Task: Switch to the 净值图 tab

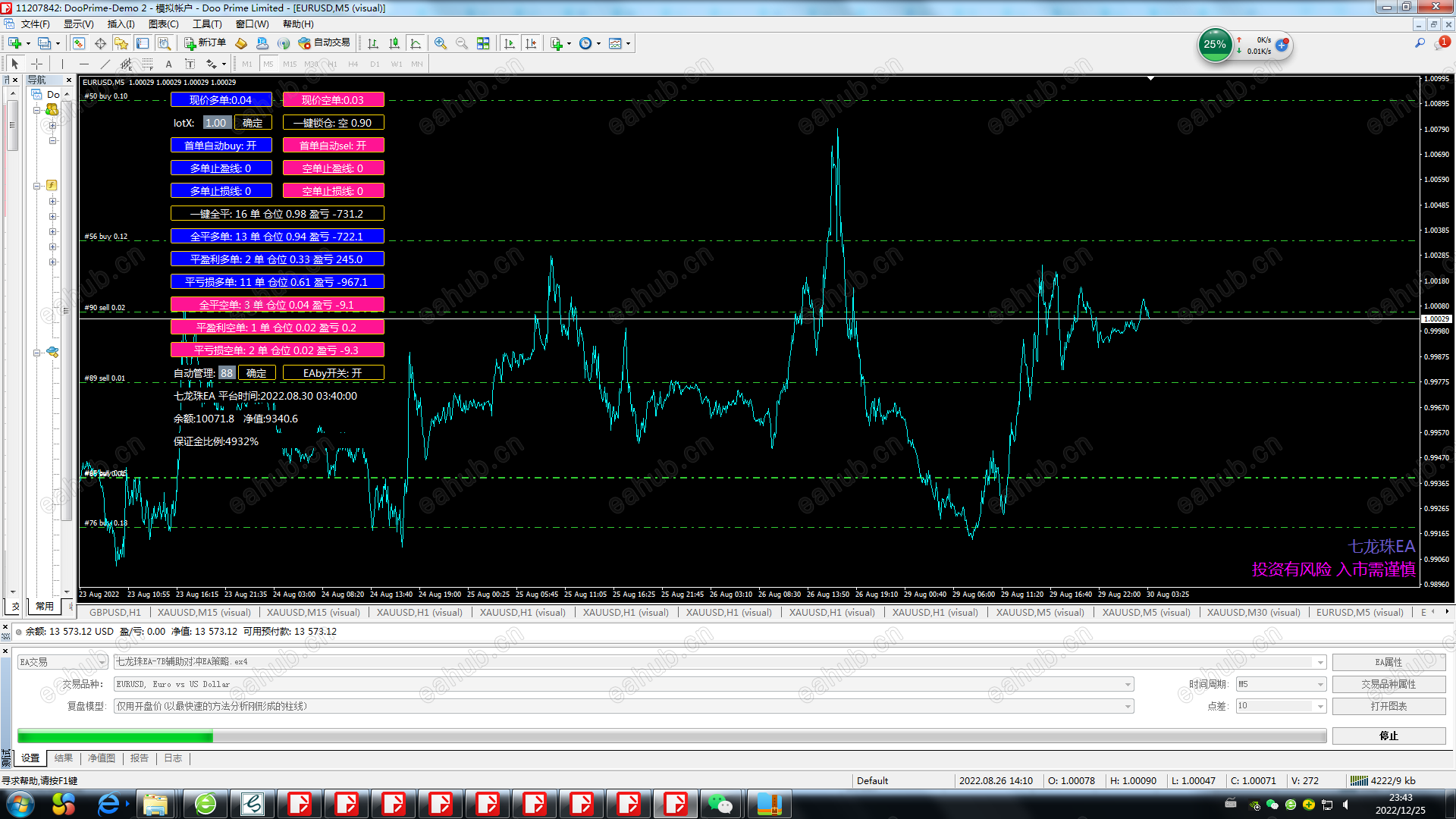Action: 101,758
